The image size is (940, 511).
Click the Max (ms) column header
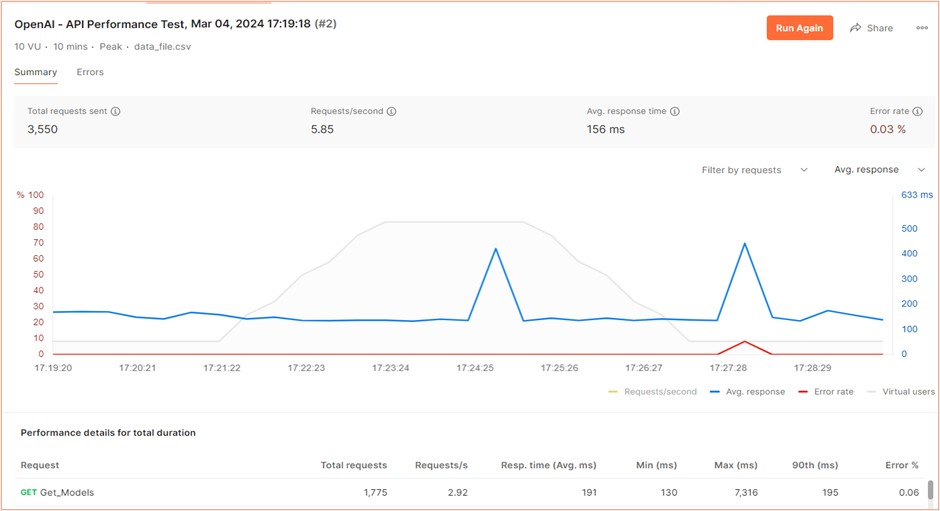[736, 465]
